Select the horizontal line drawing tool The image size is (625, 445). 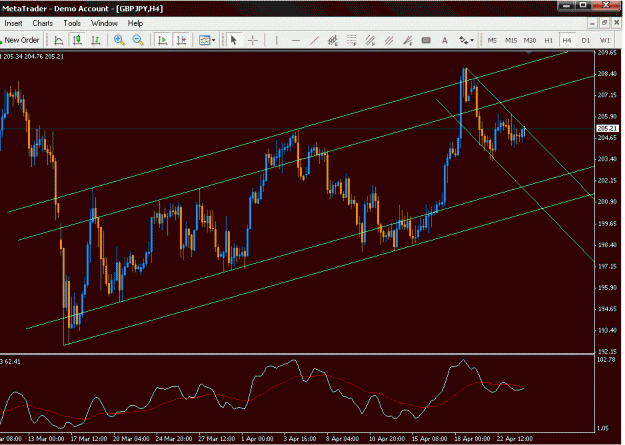pos(295,40)
